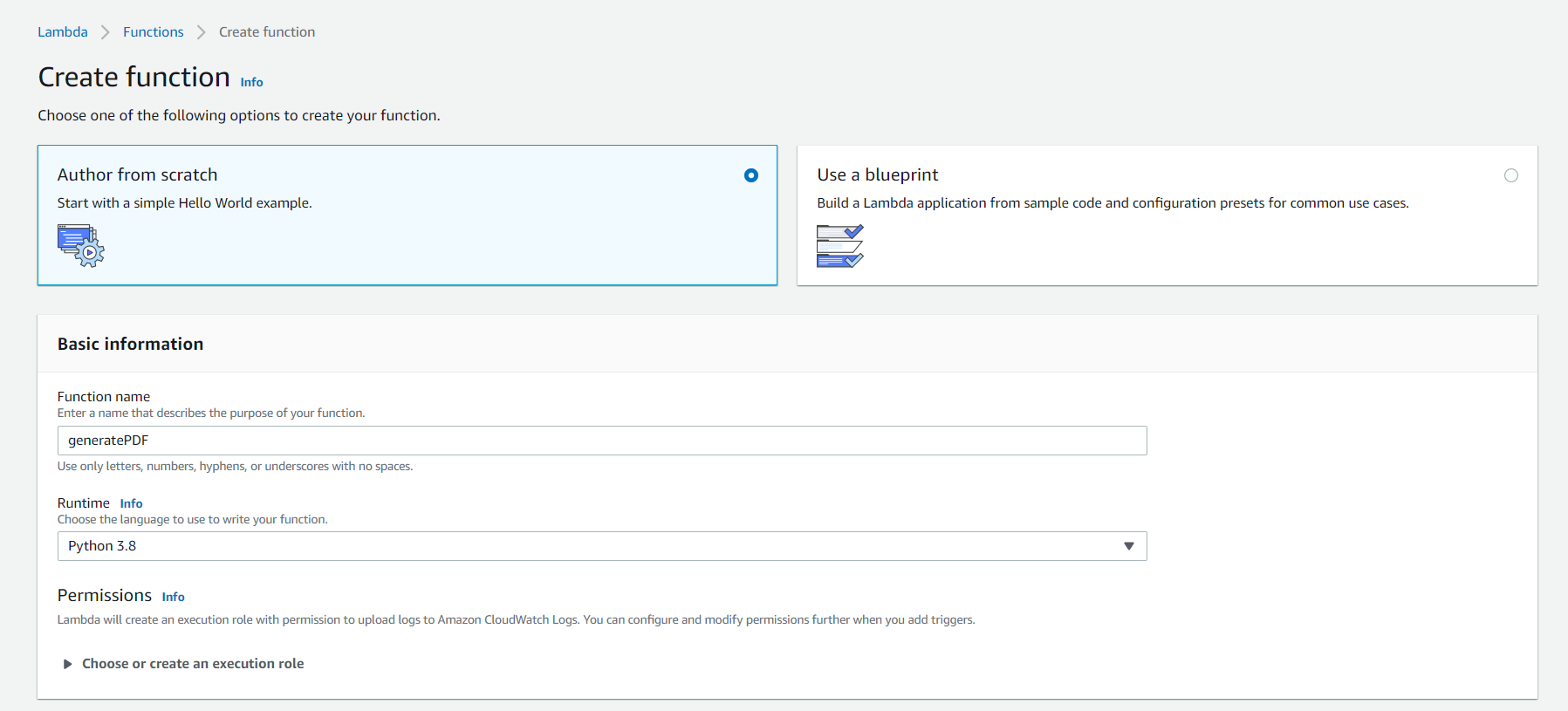Click the 'Choose the language to use' hint
The height and width of the screenshot is (711, 1568).
193,520
